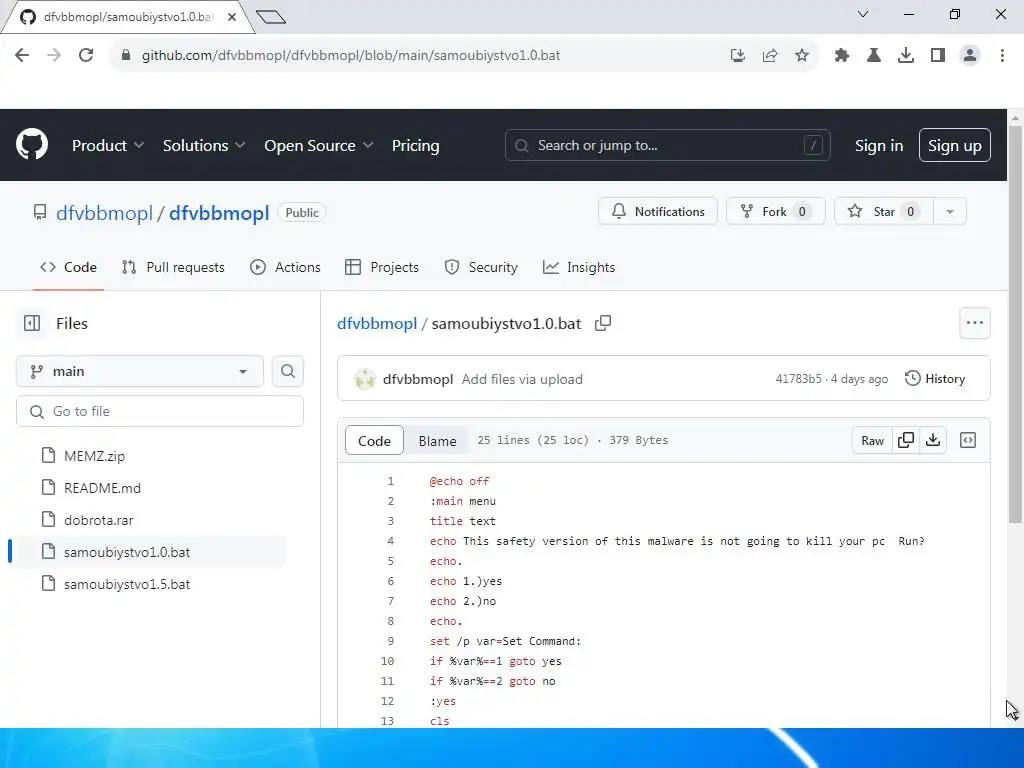Click the Notifications button
The image size is (1024, 768).
(658, 212)
